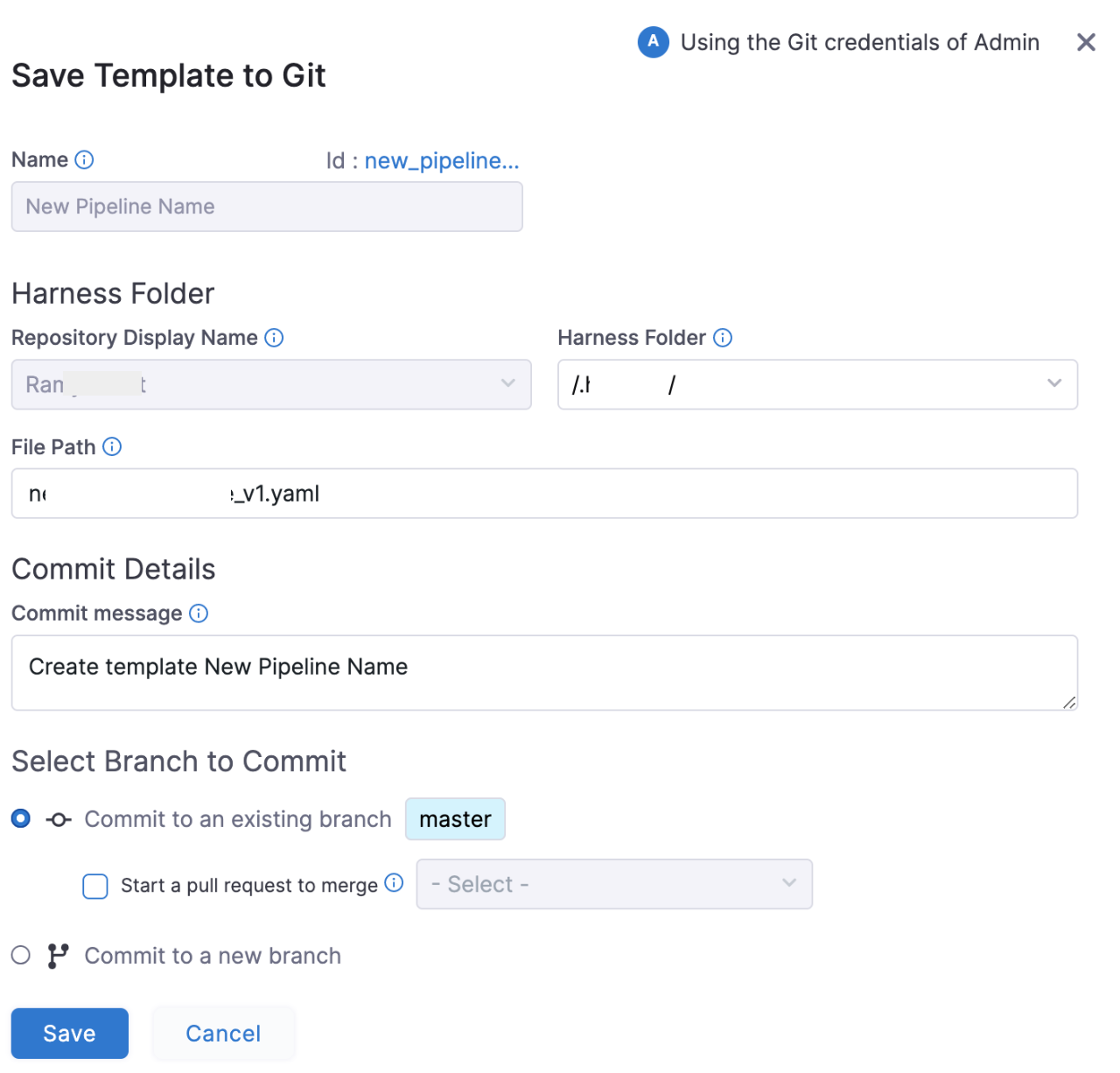
Task: Click the Commit message info icon
Action: [199, 614]
